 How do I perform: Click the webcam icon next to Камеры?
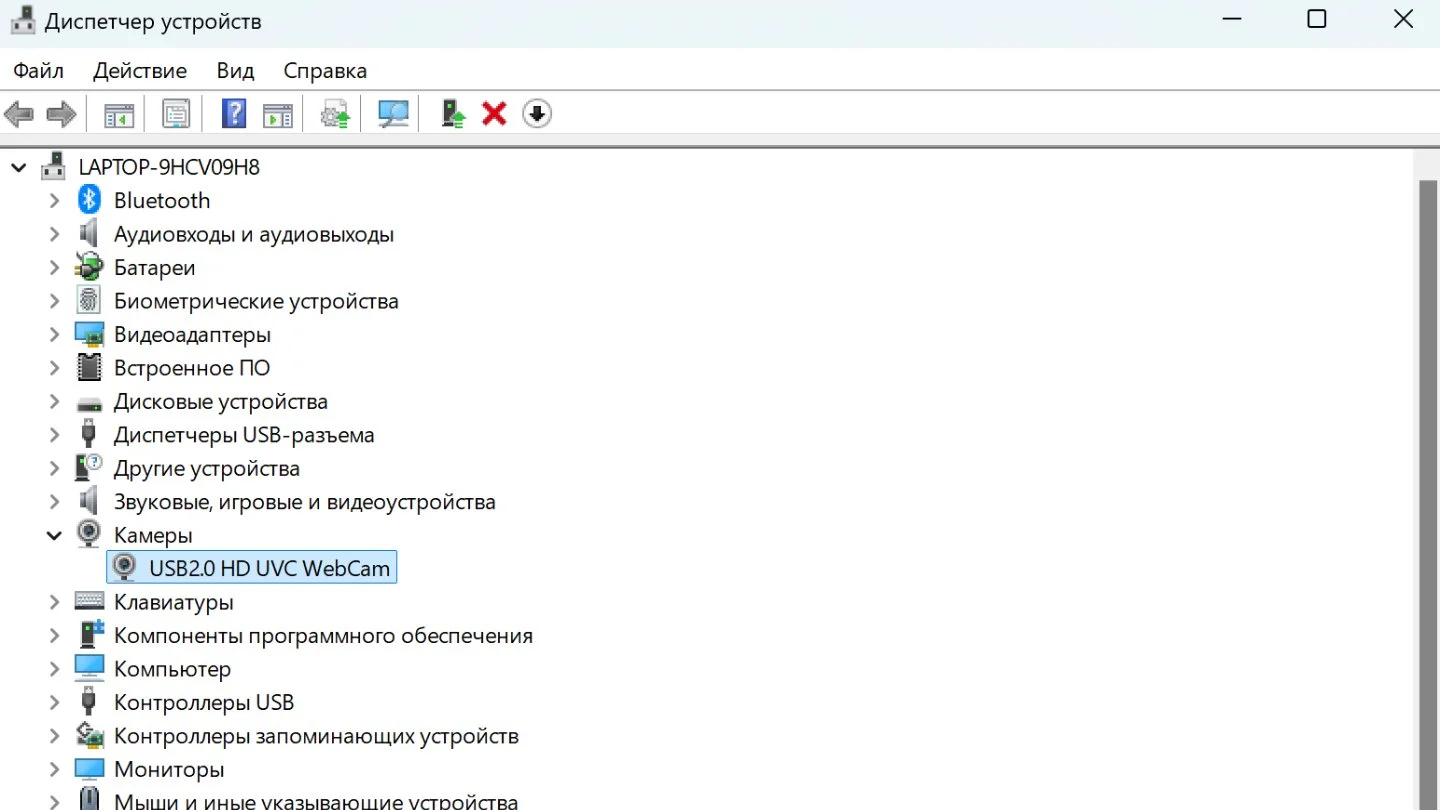coord(90,535)
